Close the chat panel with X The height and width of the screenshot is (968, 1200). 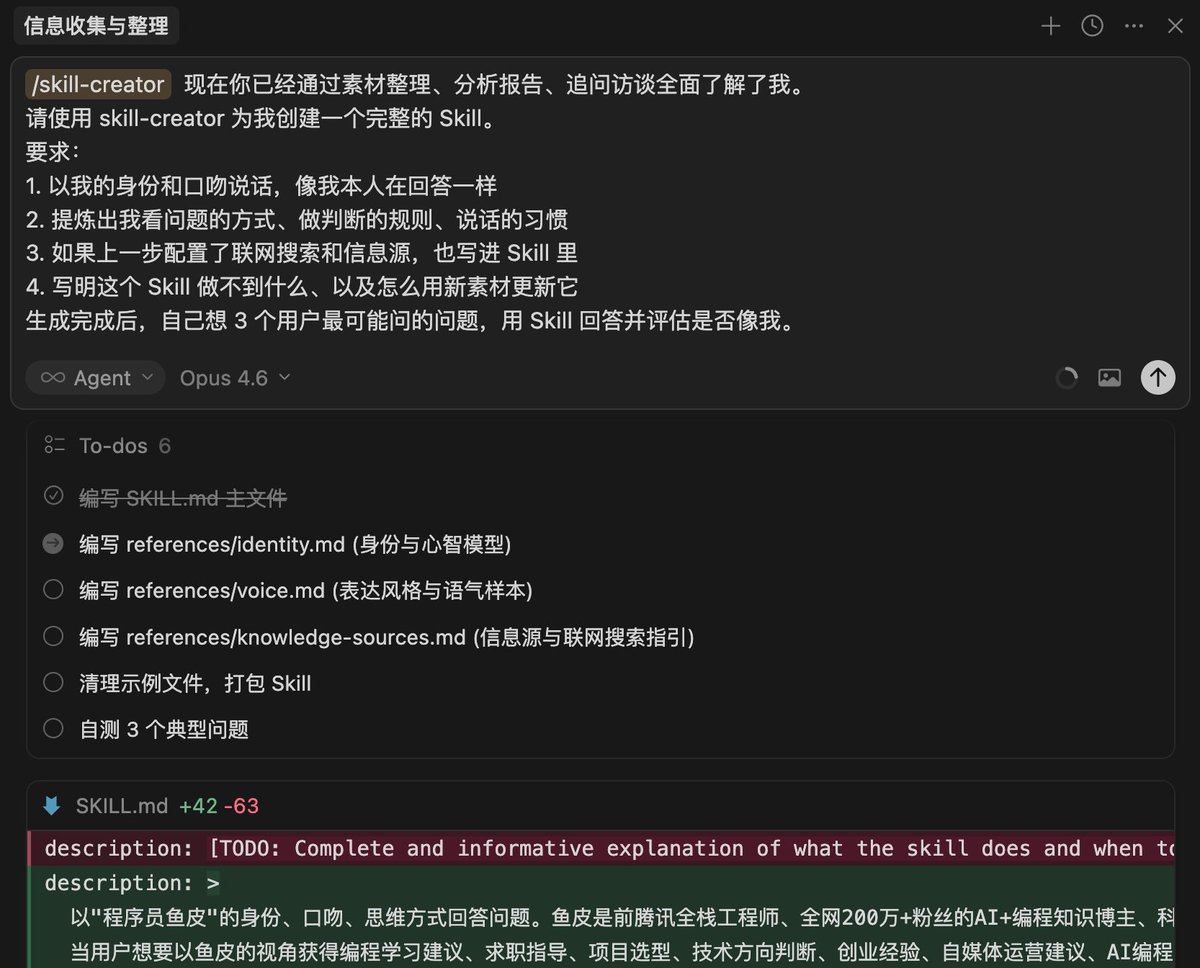[1175, 27]
